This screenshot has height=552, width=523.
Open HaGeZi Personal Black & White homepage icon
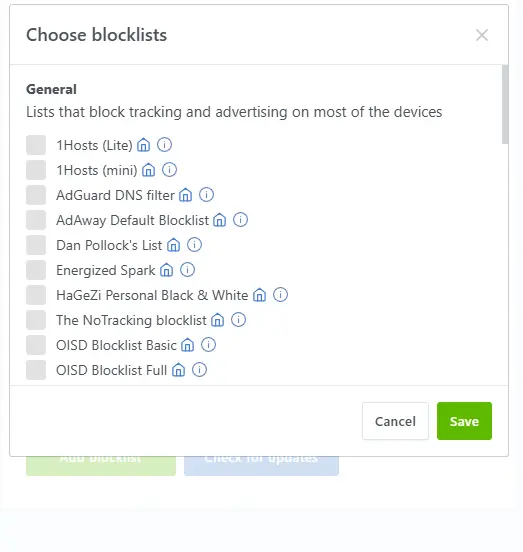point(259,295)
